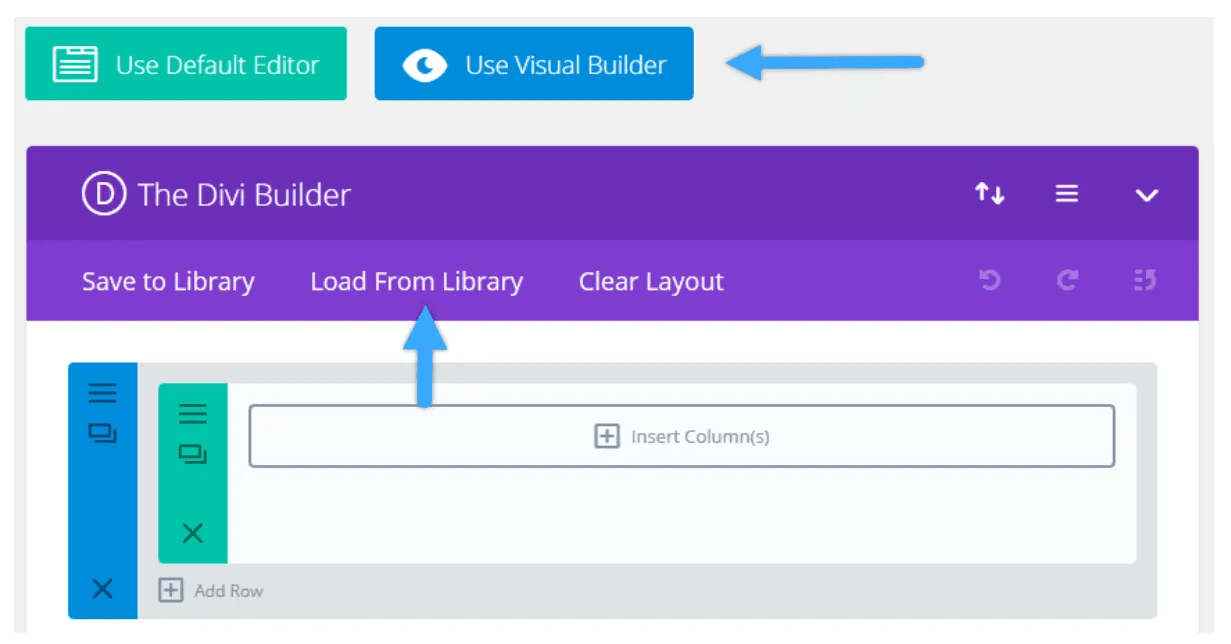This screenshot has width=1231, height=644.
Task: Duplicate the blue section
Action: 102,434
